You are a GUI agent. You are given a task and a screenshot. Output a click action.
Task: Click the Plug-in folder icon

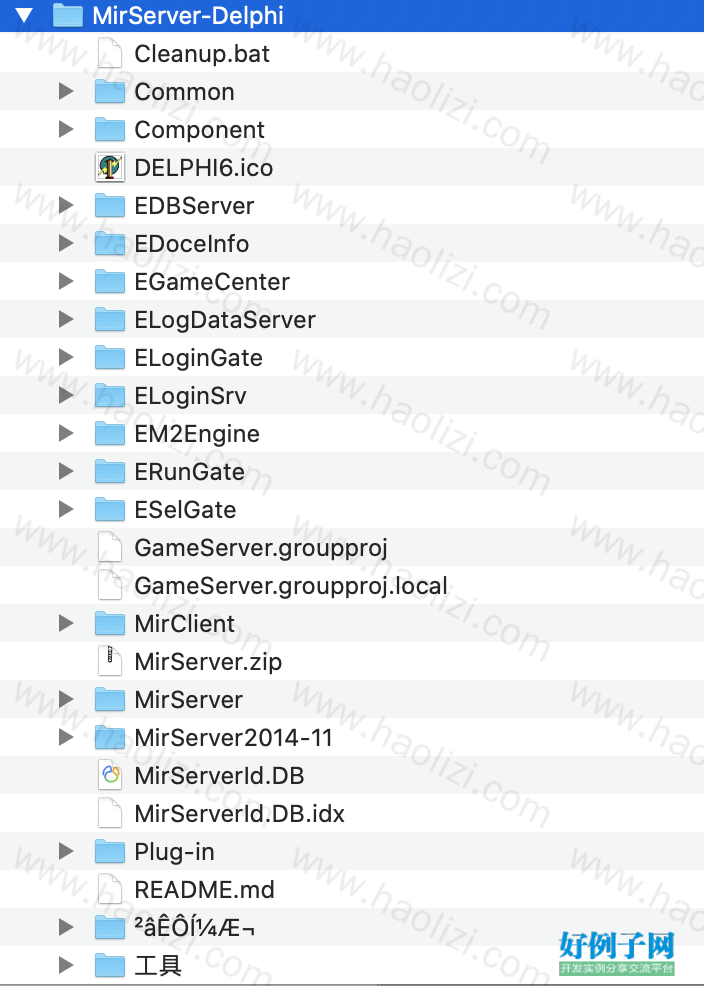pyautogui.click(x=110, y=851)
